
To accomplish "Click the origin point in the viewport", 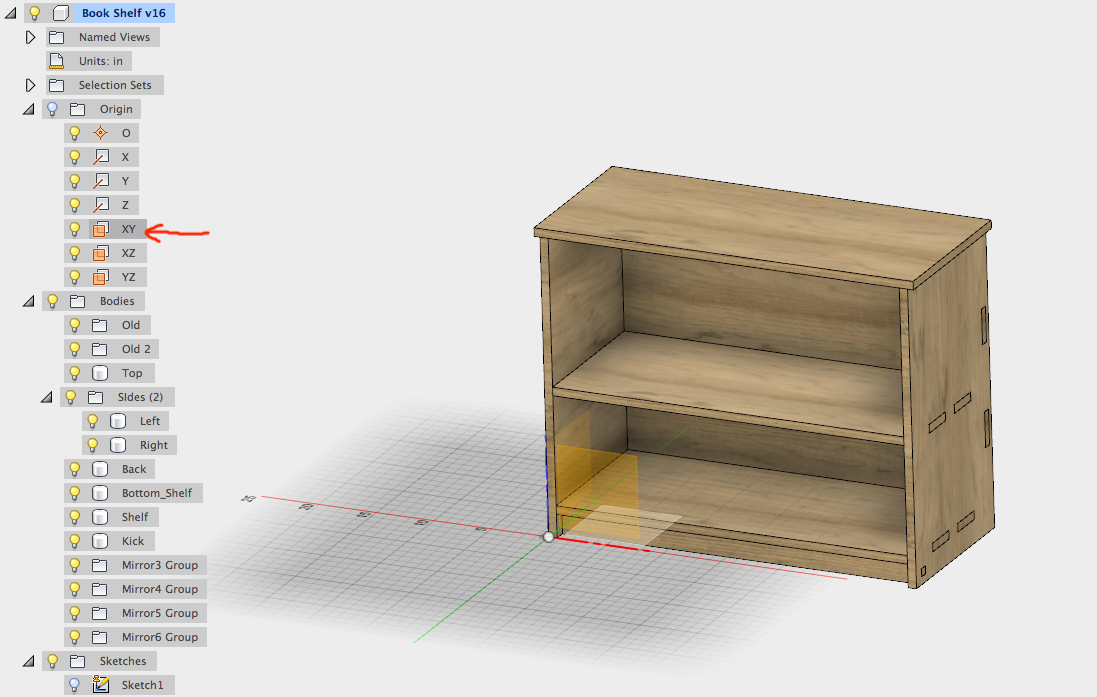I will coord(549,536).
